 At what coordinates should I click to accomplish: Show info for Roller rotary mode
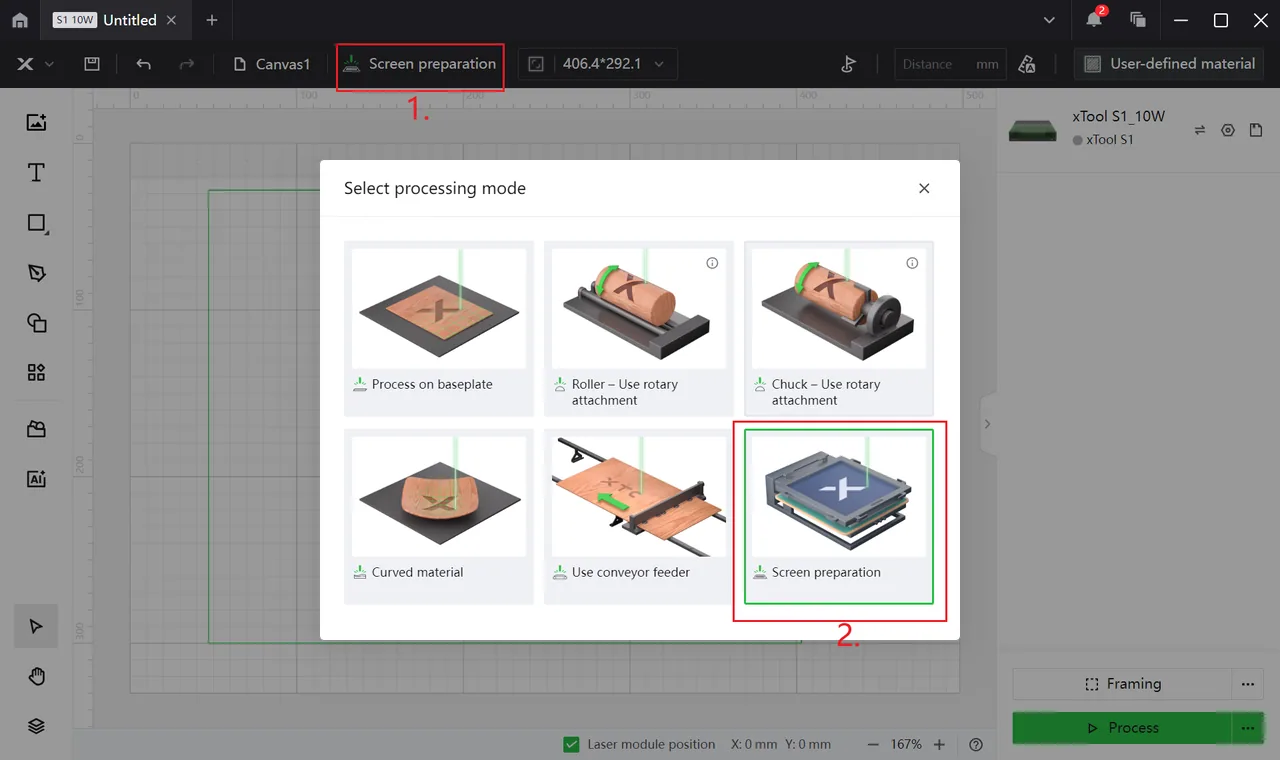[712, 263]
